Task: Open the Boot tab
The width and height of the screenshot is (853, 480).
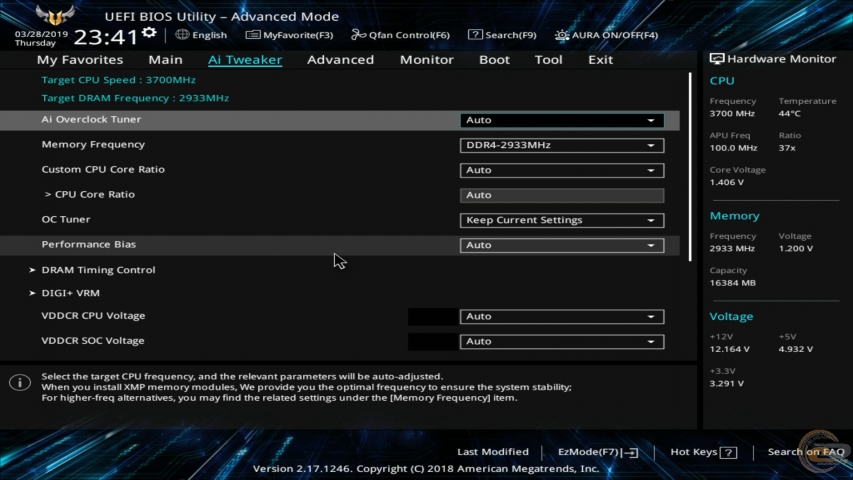Action: (494, 59)
